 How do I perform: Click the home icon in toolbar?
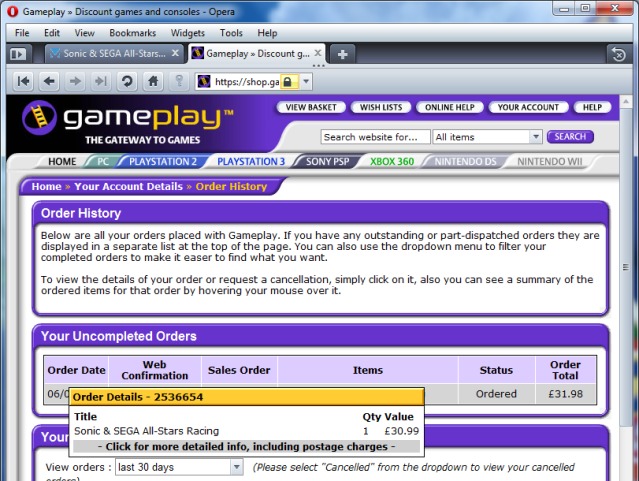(153, 81)
